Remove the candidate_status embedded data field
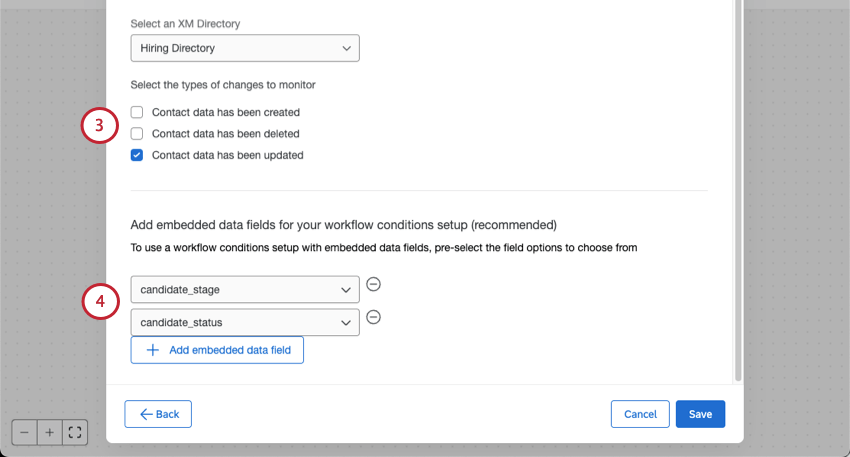Viewport: 850px width, 457px height. click(x=373, y=318)
